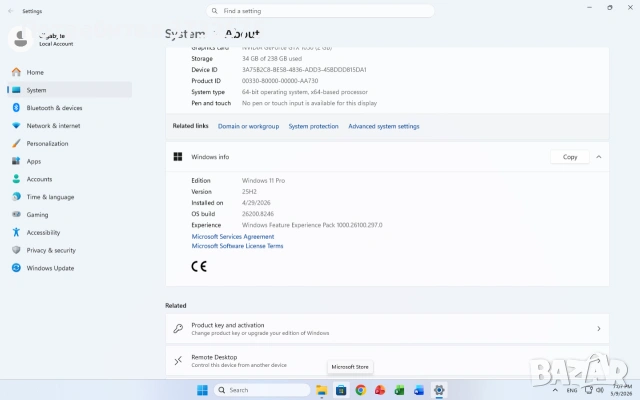The image size is (640, 400).
Task: Click the ENG language indicator
Action: tap(572, 390)
